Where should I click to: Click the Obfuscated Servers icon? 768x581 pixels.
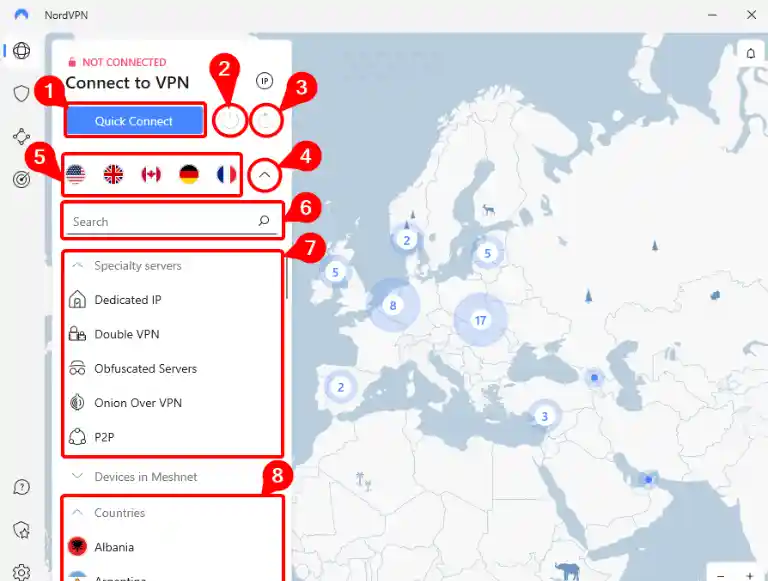pyautogui.click(x=77, y=368)
